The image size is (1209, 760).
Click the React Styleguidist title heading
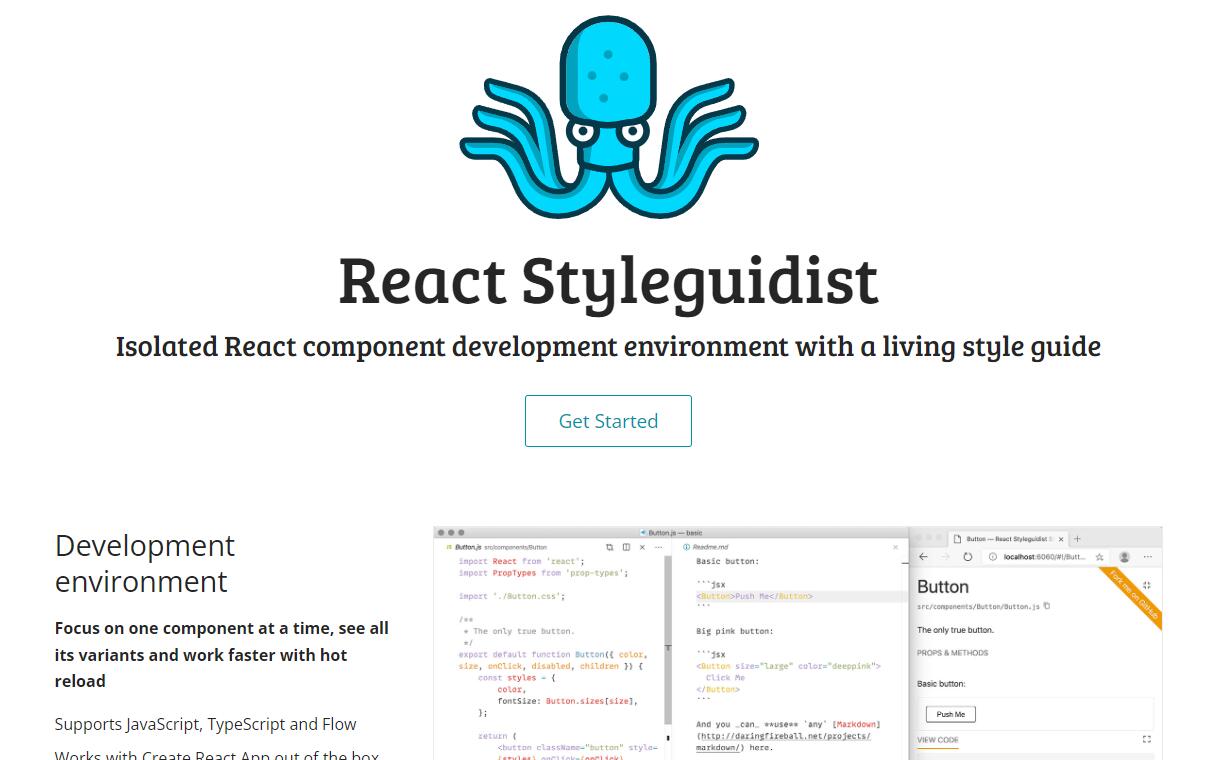point(608,280)
